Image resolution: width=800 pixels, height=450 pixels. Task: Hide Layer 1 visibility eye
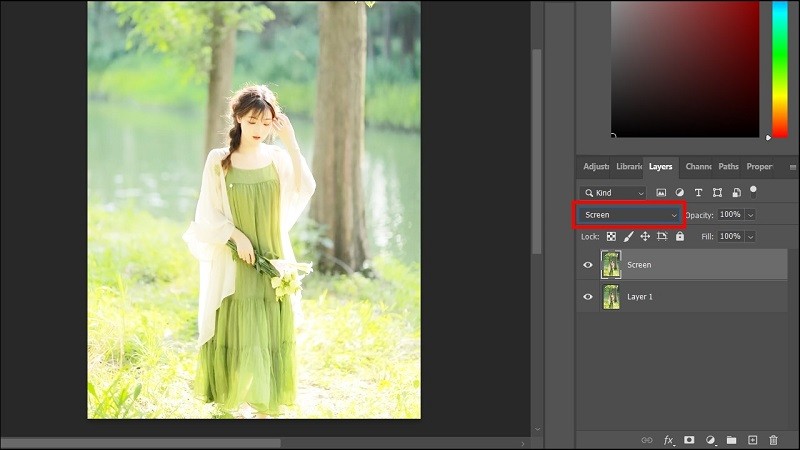coord(588,296)
